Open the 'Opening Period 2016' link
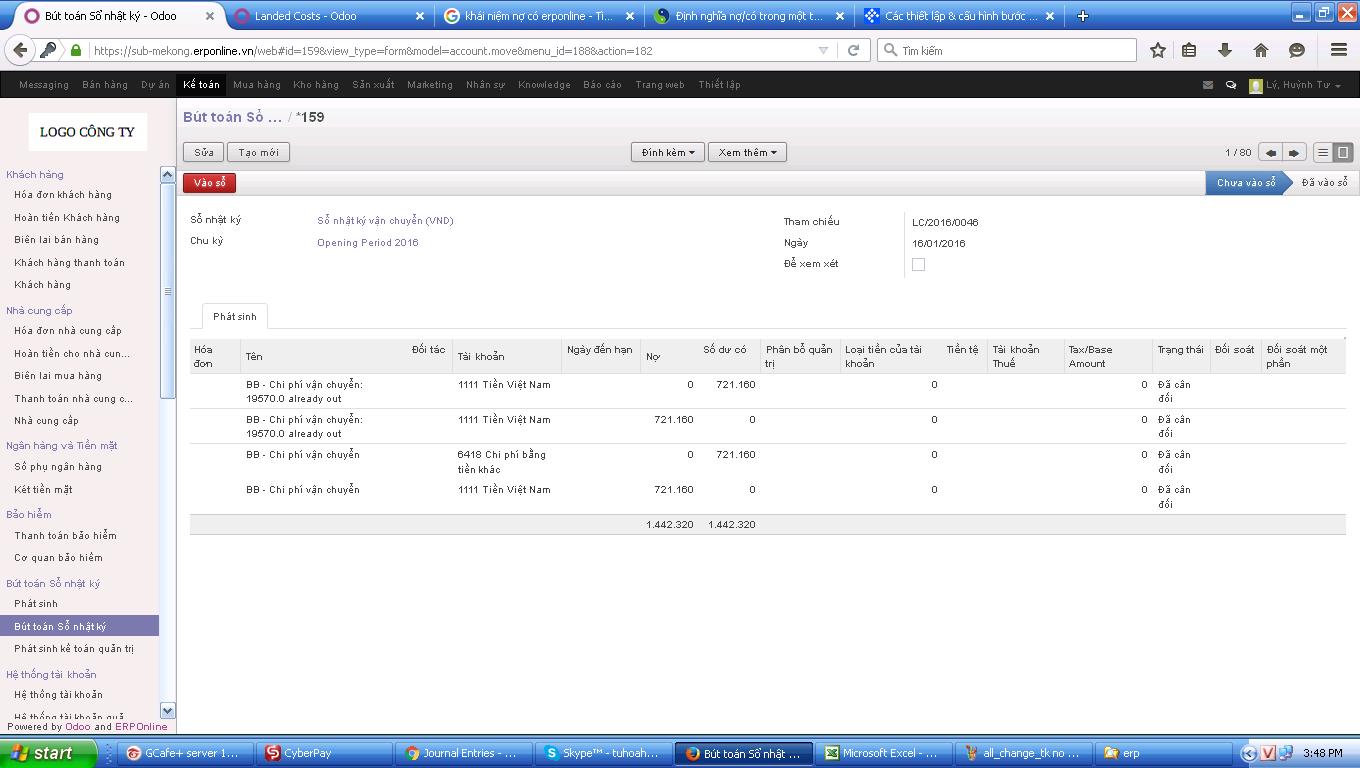The width and height of the screenshot is (1360, 768). tap(368, 243)
